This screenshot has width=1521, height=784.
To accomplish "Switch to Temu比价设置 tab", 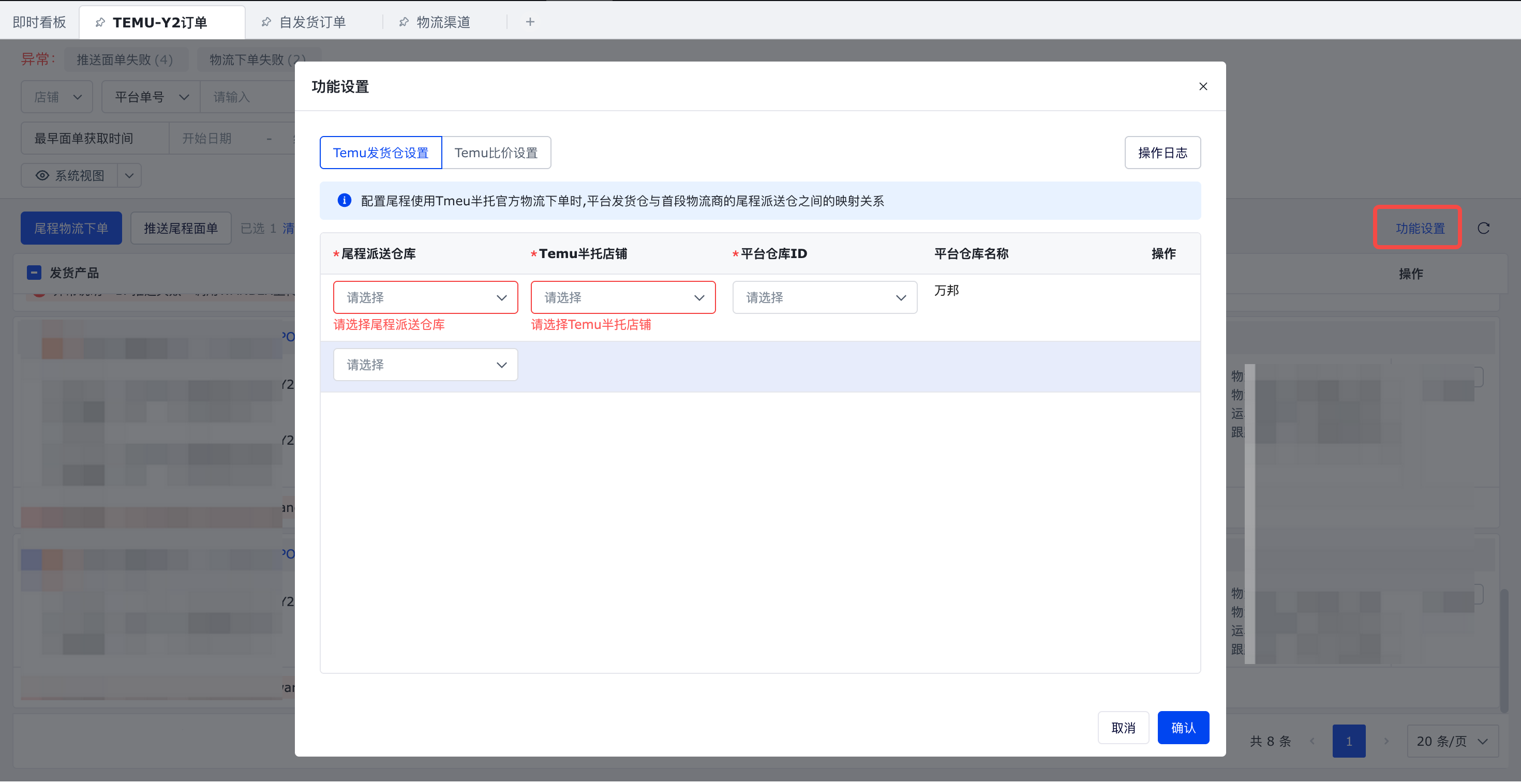I will (x=496, y=153).
